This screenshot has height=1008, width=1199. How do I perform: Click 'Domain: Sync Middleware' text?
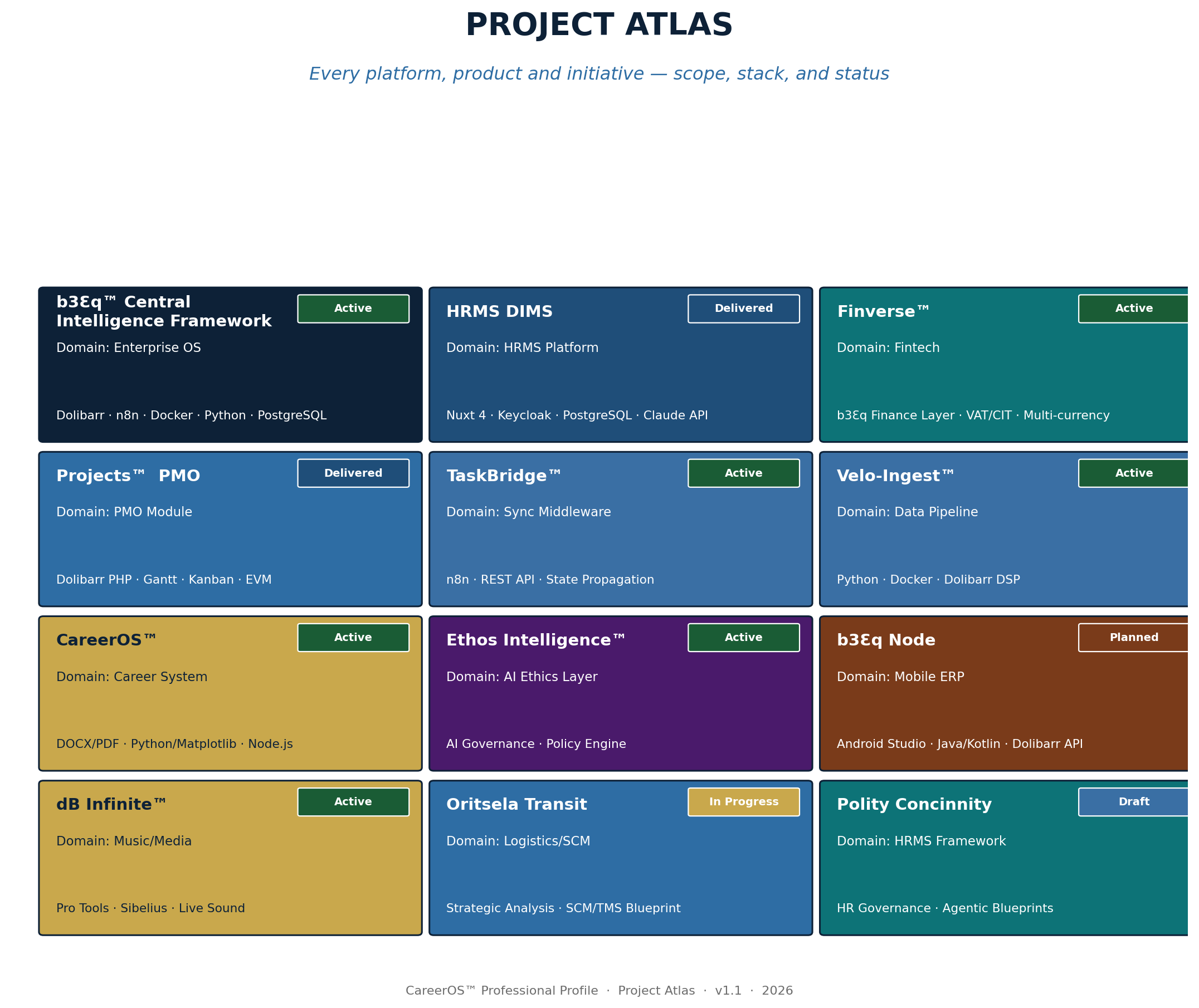528,512
